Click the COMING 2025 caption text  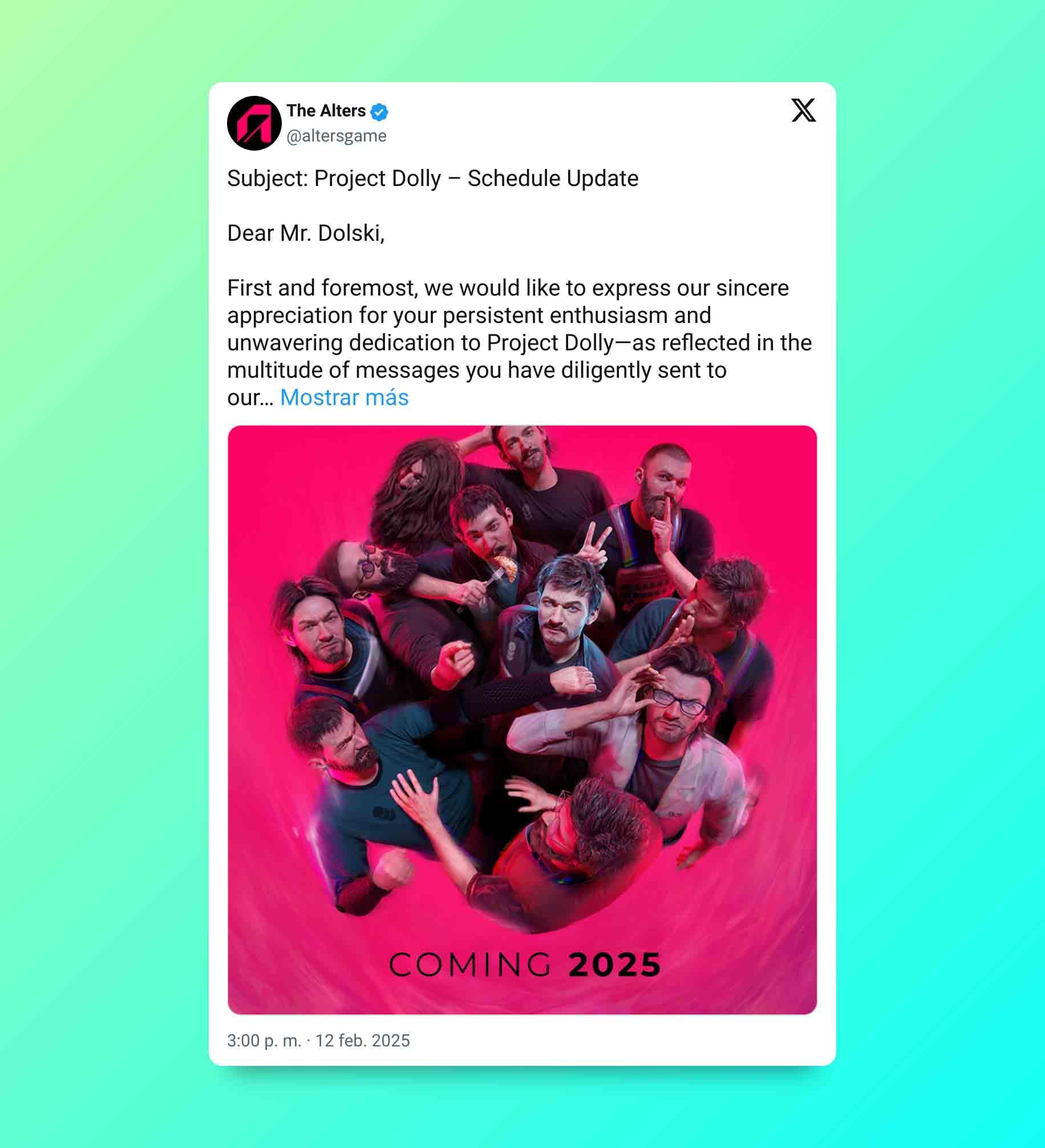coord(525,964)
